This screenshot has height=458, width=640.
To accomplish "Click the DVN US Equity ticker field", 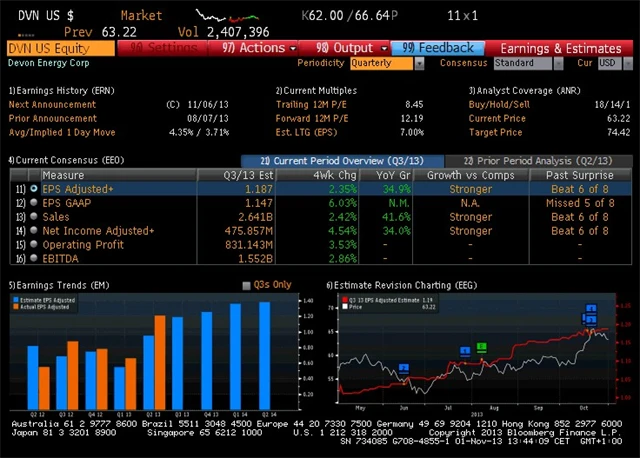I will pos(61,48).
